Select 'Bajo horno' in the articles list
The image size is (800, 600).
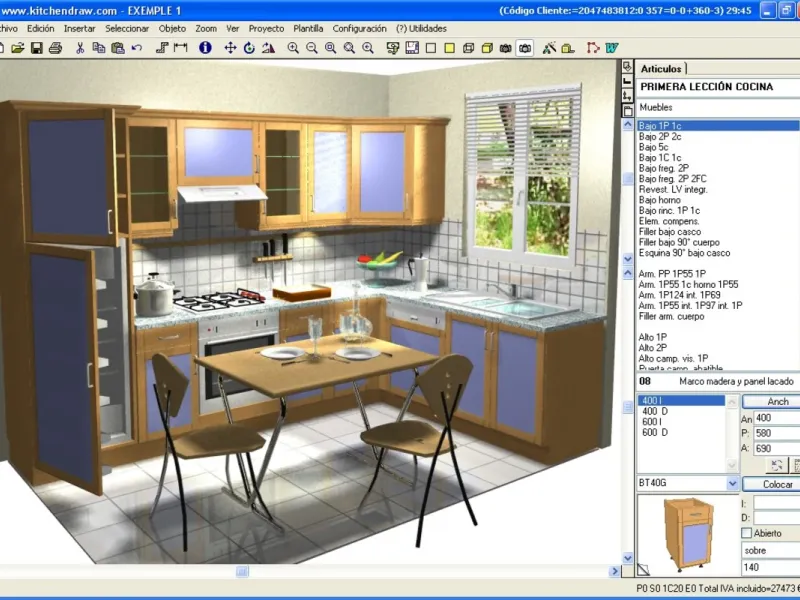[660, 200]
